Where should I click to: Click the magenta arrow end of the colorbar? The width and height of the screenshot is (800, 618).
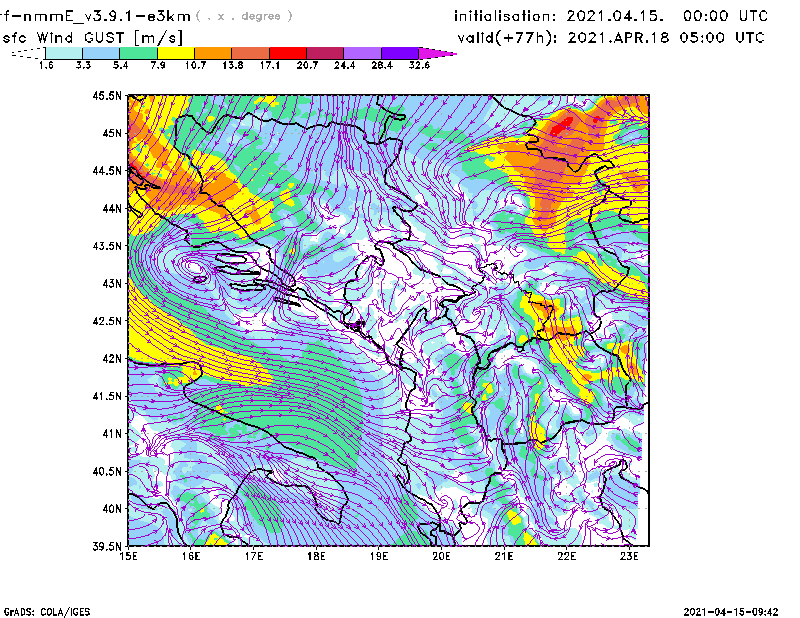point(437,53)
